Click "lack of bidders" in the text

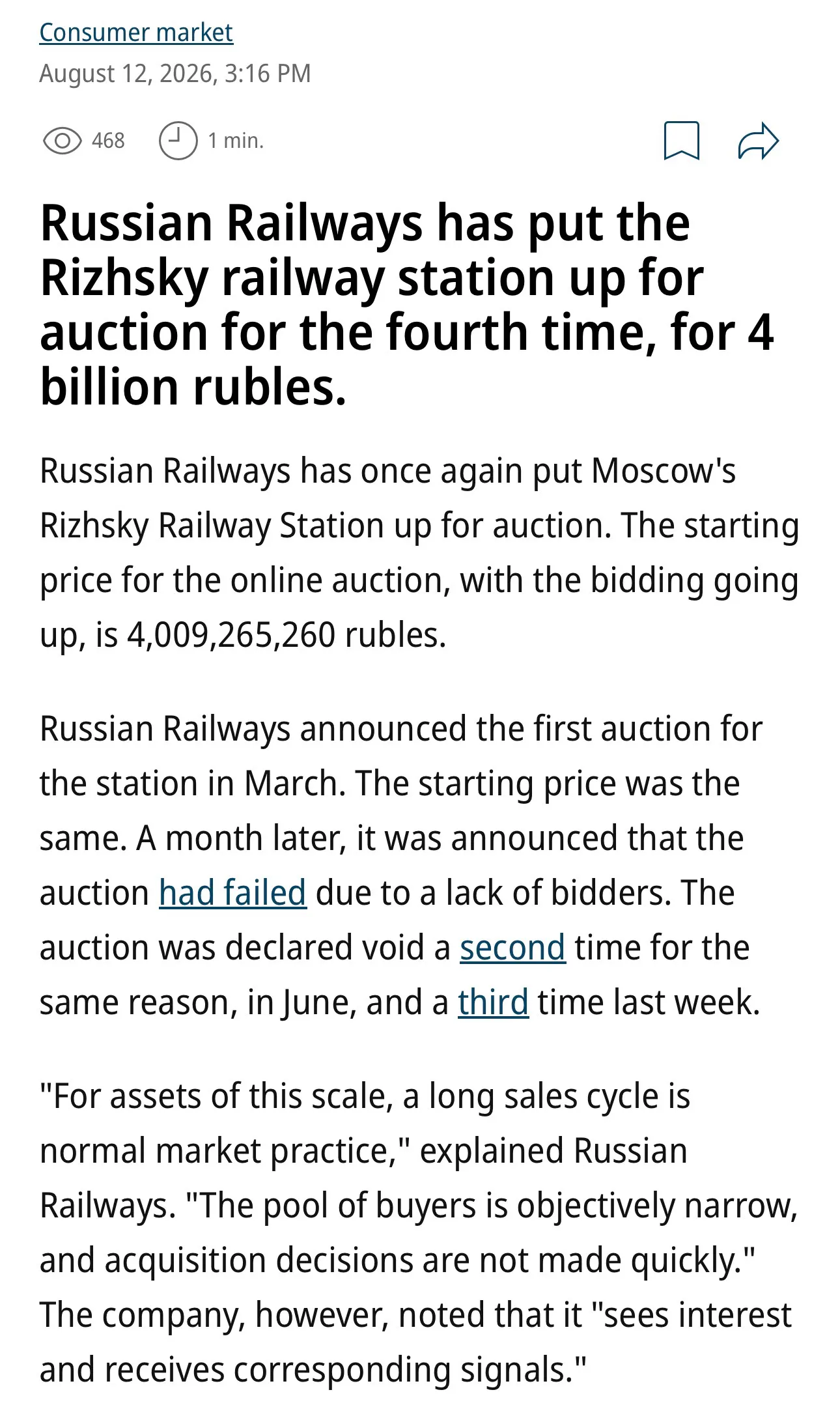558,892
